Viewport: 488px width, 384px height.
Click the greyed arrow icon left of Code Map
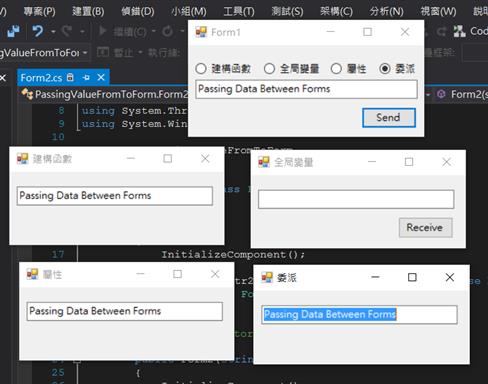pyautogui.click(x=441, y=32)
